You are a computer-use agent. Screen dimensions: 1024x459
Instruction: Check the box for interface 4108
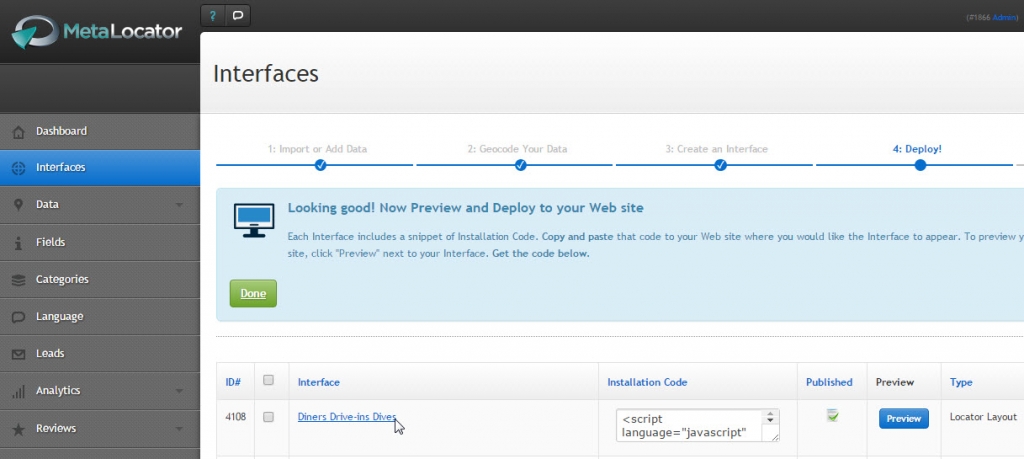coord(268,417)
